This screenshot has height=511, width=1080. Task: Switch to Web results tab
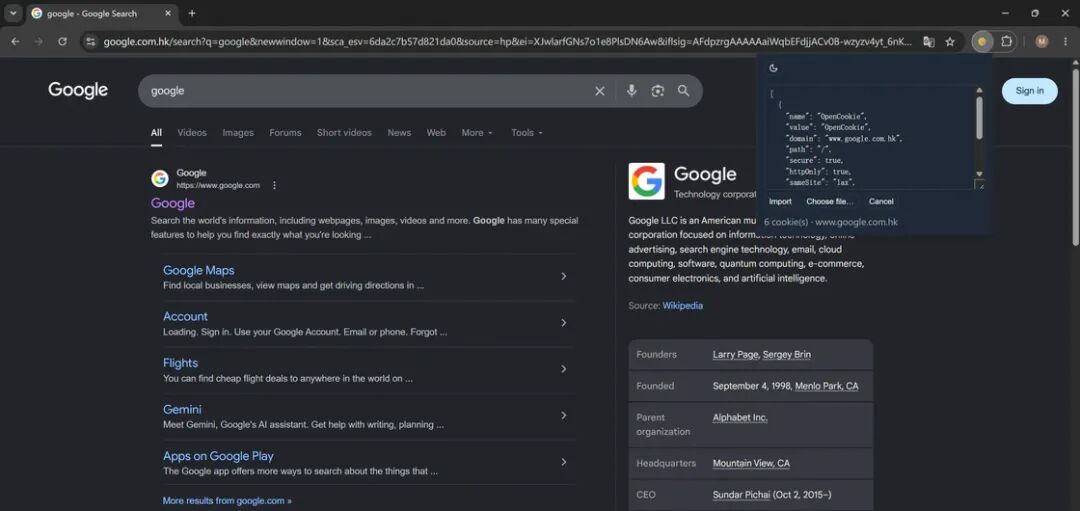(436, 133)
